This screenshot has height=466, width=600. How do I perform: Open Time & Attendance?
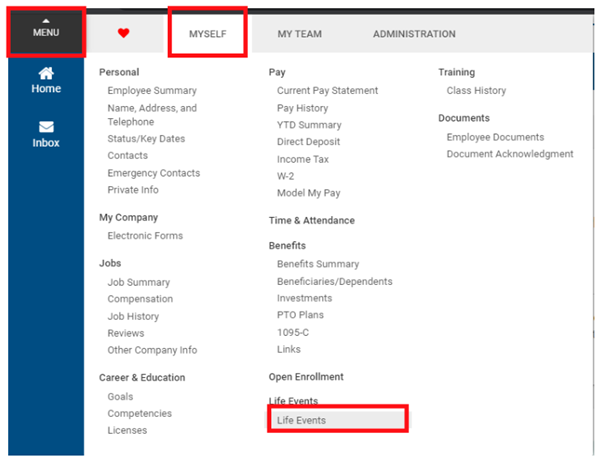click(311, 220)
